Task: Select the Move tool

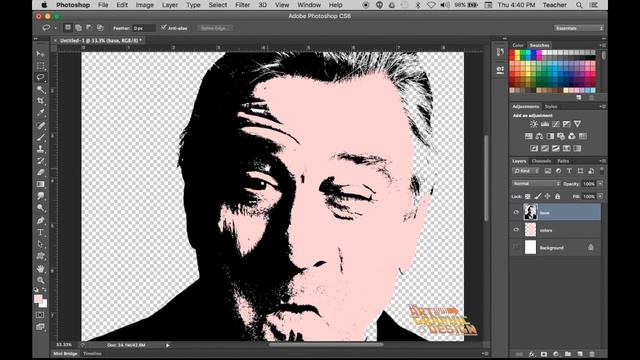Action: 40,53
